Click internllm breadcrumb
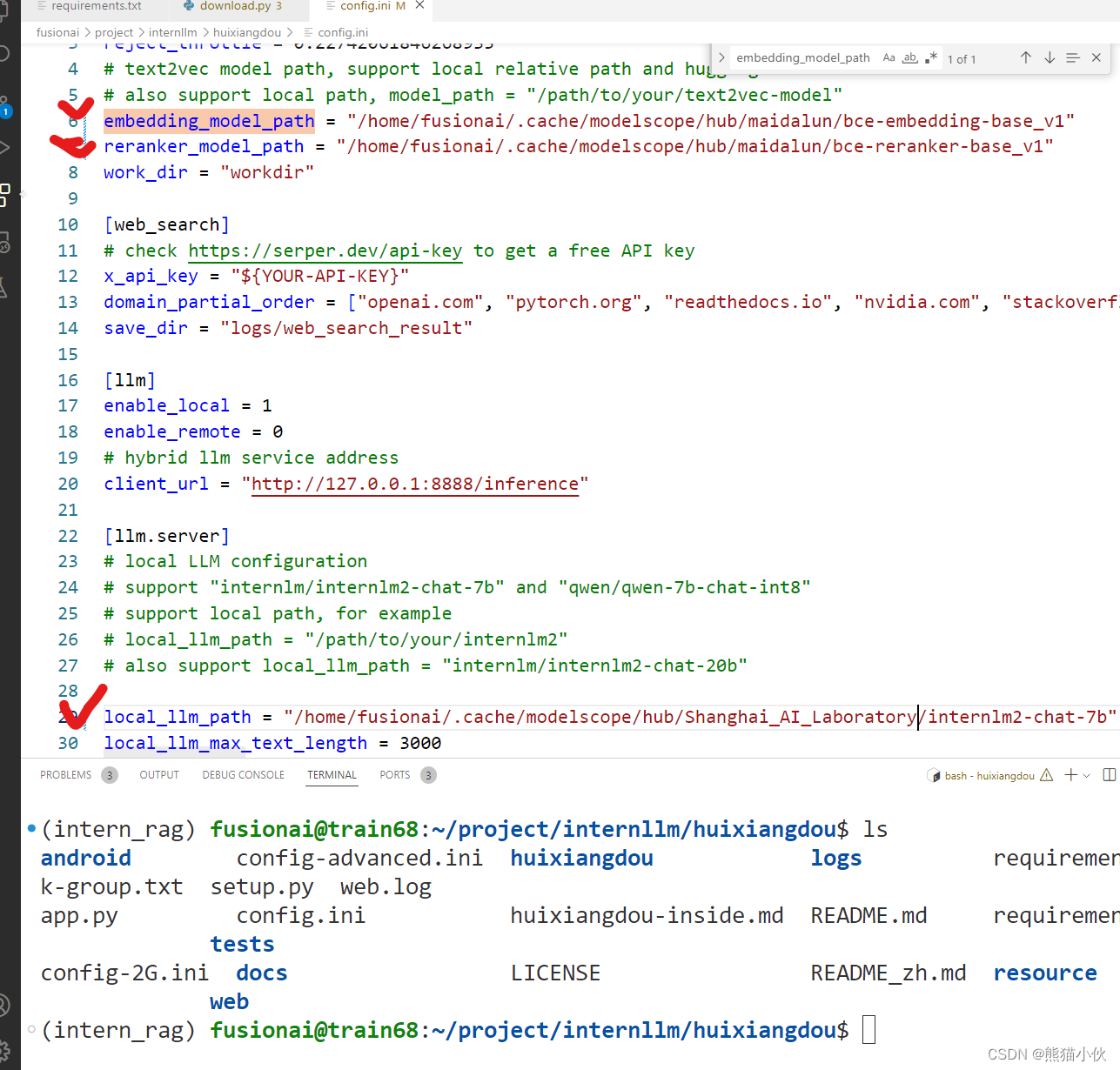Screen dimensions: 1120x1070 [x=172, y=32]
